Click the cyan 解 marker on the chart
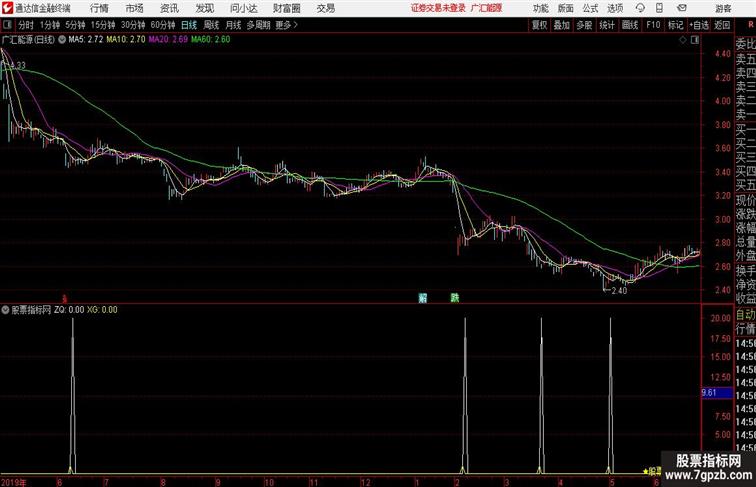 tap(423, 298)
